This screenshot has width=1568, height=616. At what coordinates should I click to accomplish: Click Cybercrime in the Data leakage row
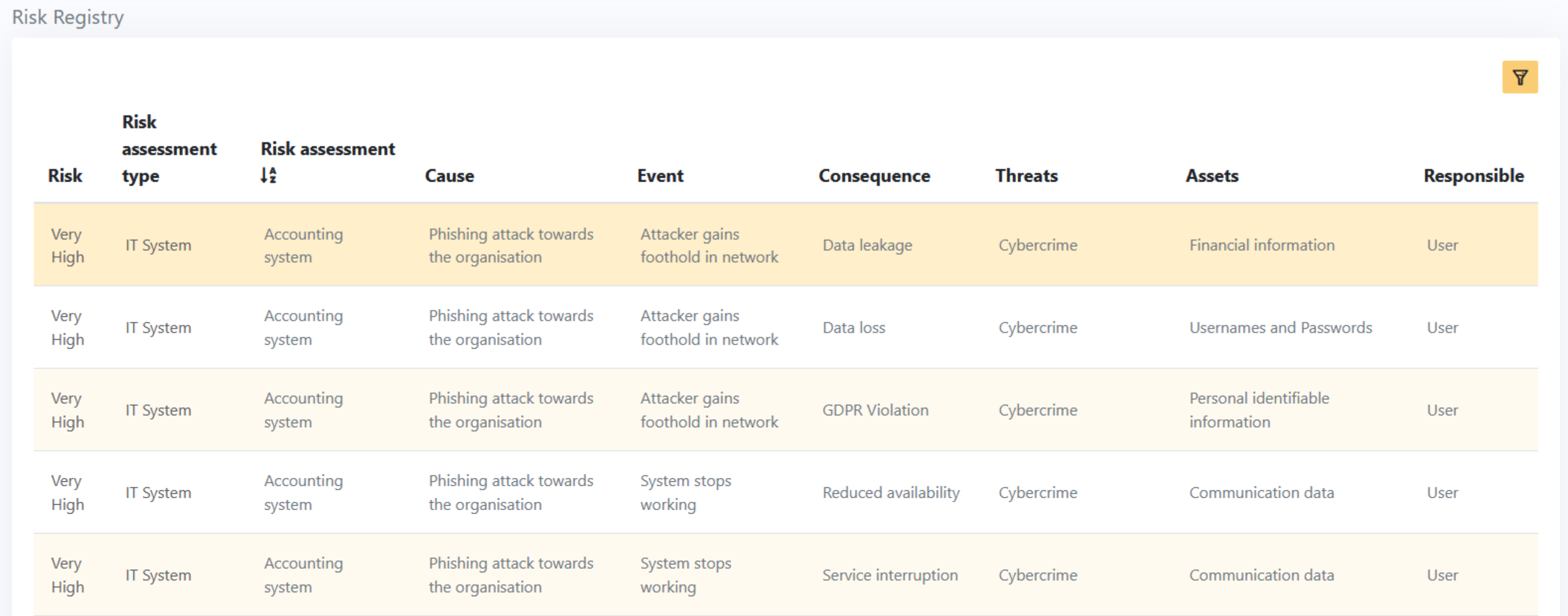[1038, 245]
